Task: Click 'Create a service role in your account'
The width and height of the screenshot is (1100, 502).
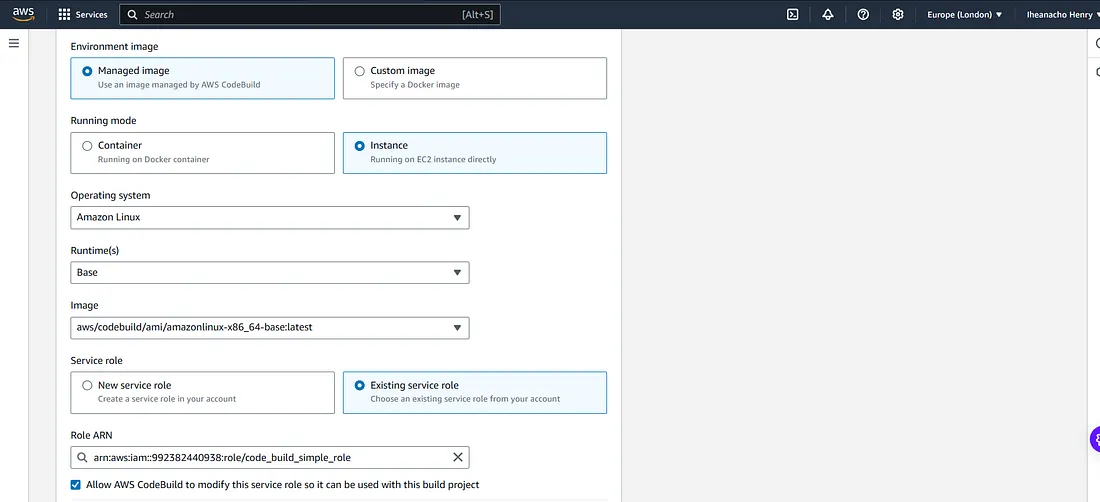Action: tap(167, 399)
